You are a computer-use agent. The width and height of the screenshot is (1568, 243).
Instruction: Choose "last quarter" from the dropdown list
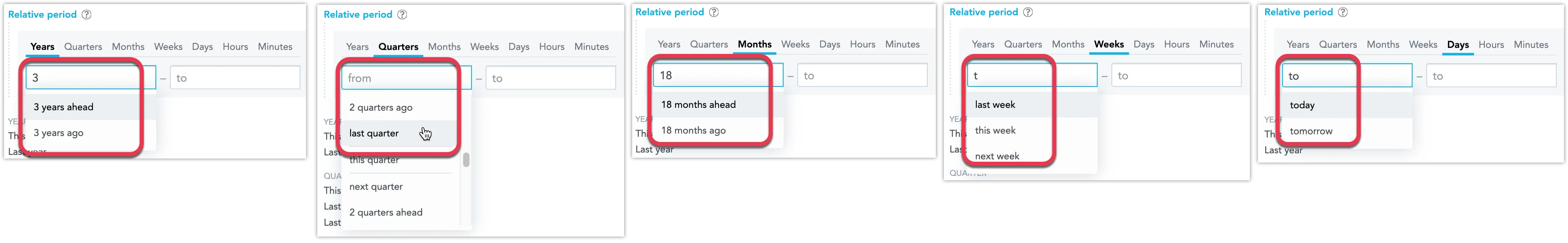[x=374, y=133]
